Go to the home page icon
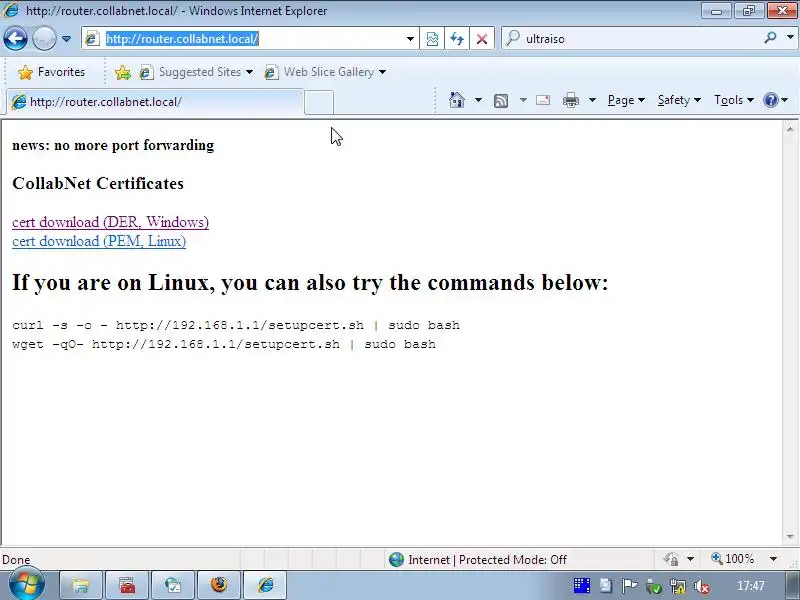This screenshot has width=800, height=600. (457, 100)
